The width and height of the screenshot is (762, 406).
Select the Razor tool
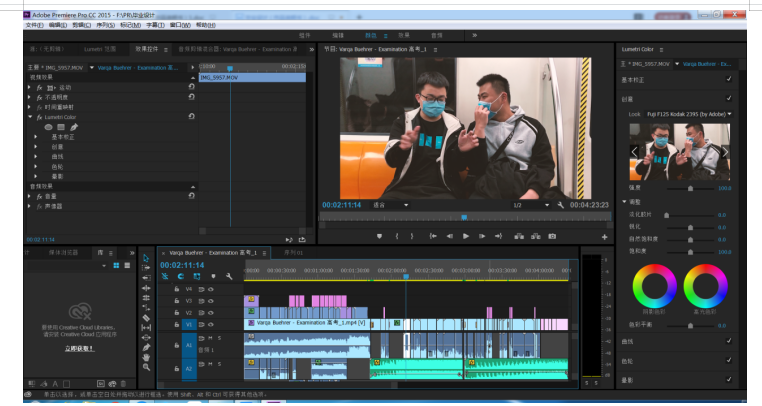point(146,318)
